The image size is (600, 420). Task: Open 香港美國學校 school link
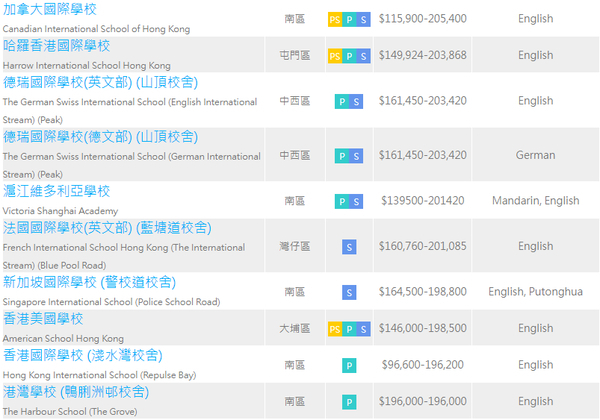pos(43,318)
